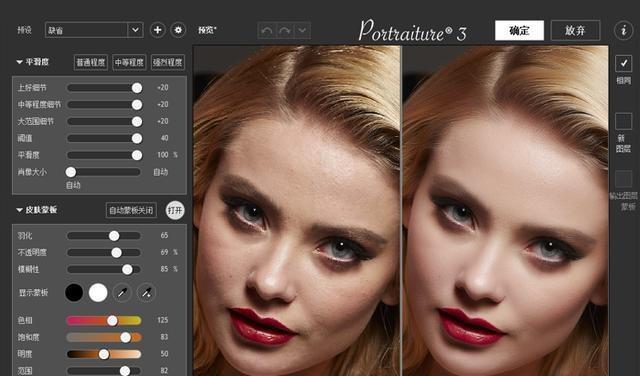This screenshot has width=640, height=376.
Task: Open the 缺省 preset dropdown
Action: click(94, 30)
